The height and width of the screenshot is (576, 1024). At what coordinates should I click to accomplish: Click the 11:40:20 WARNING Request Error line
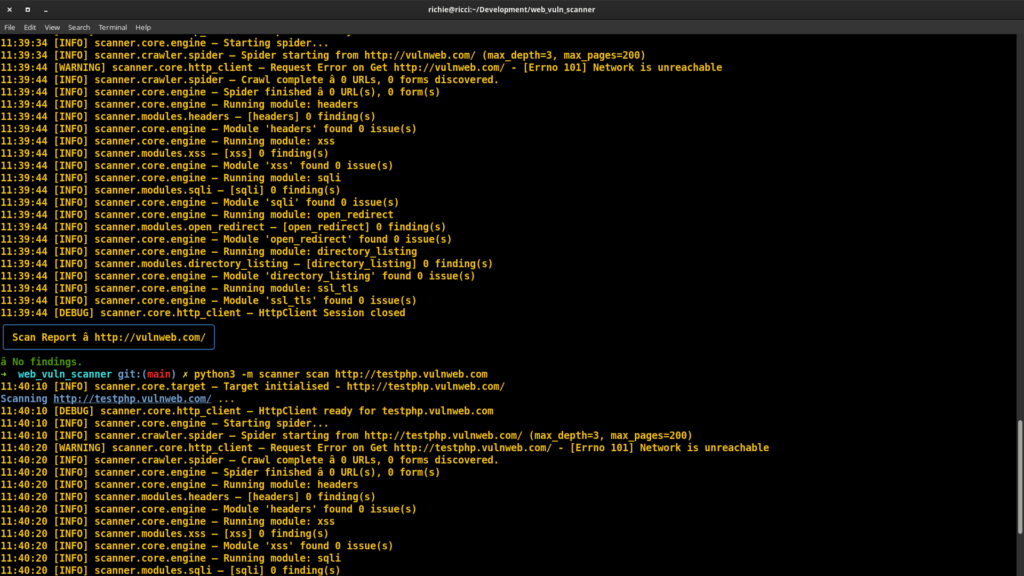pos(385,448)
